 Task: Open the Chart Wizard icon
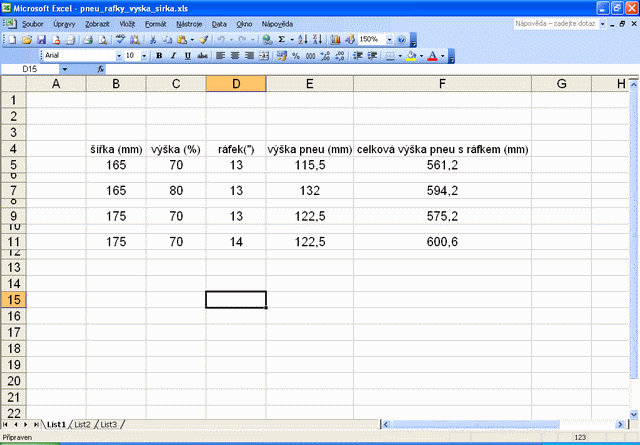click(x=335, y=39)
